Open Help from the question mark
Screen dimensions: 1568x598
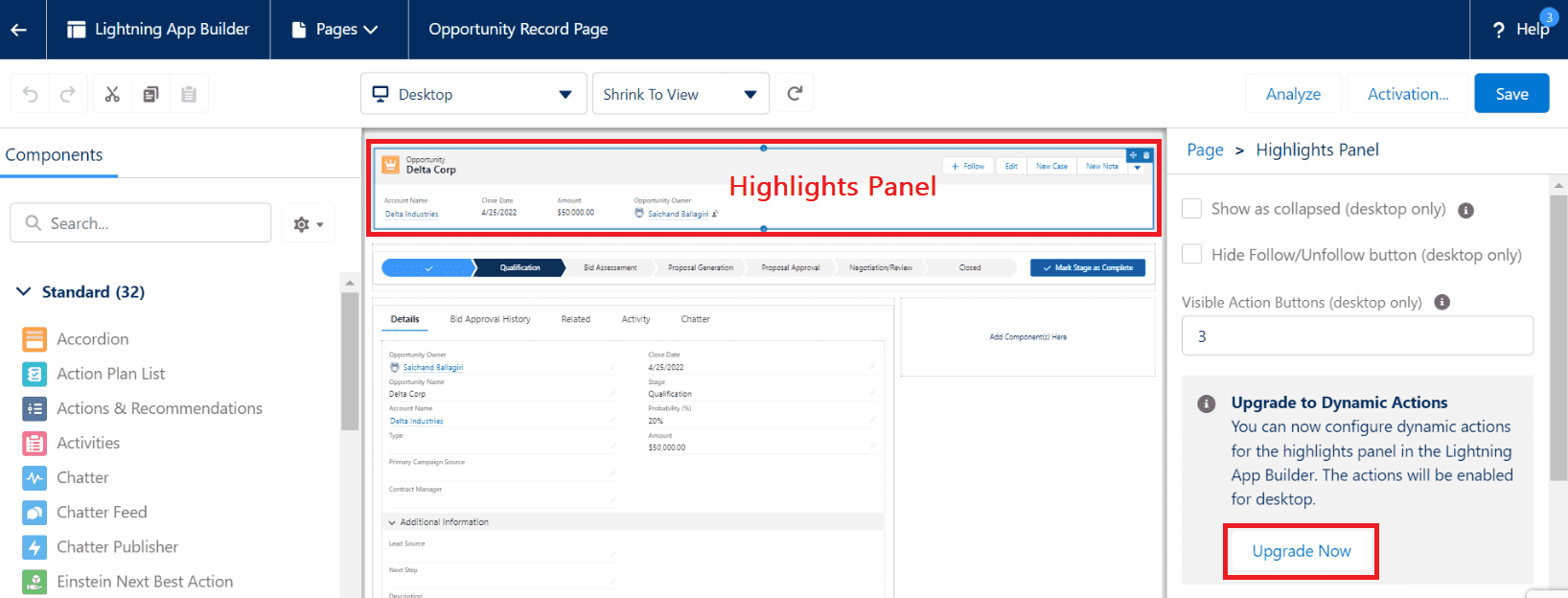point(1499,30)
